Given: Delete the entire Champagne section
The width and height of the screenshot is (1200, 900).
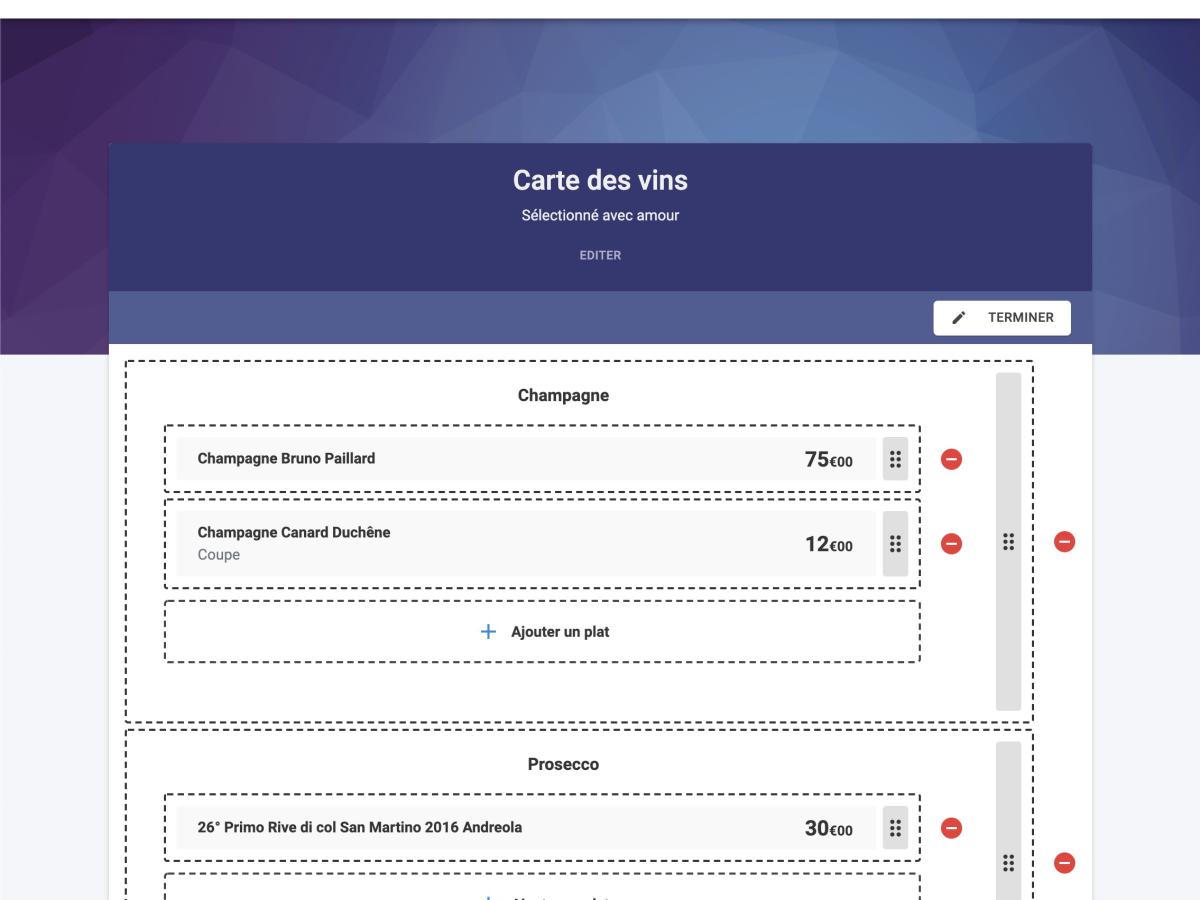Looking at the screenshot, I should coord(1065,541).
